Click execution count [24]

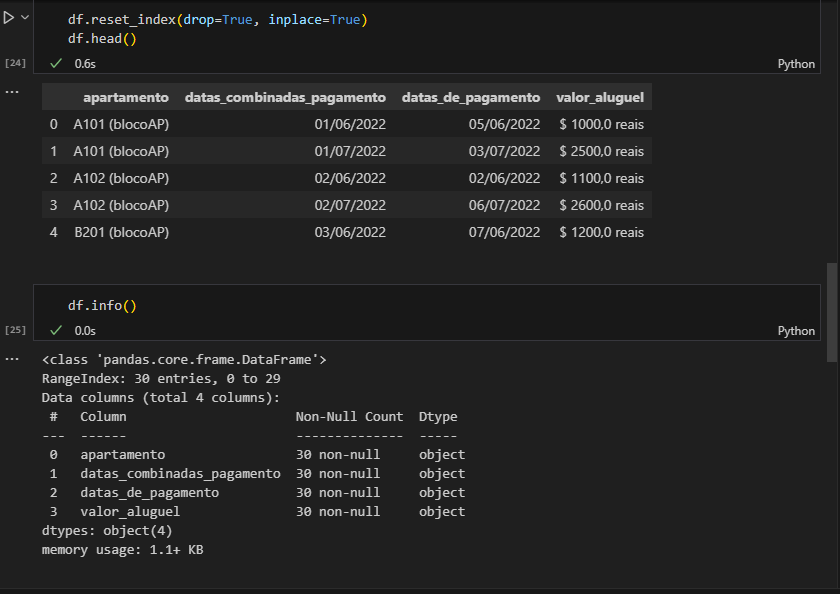click(15, 63)
